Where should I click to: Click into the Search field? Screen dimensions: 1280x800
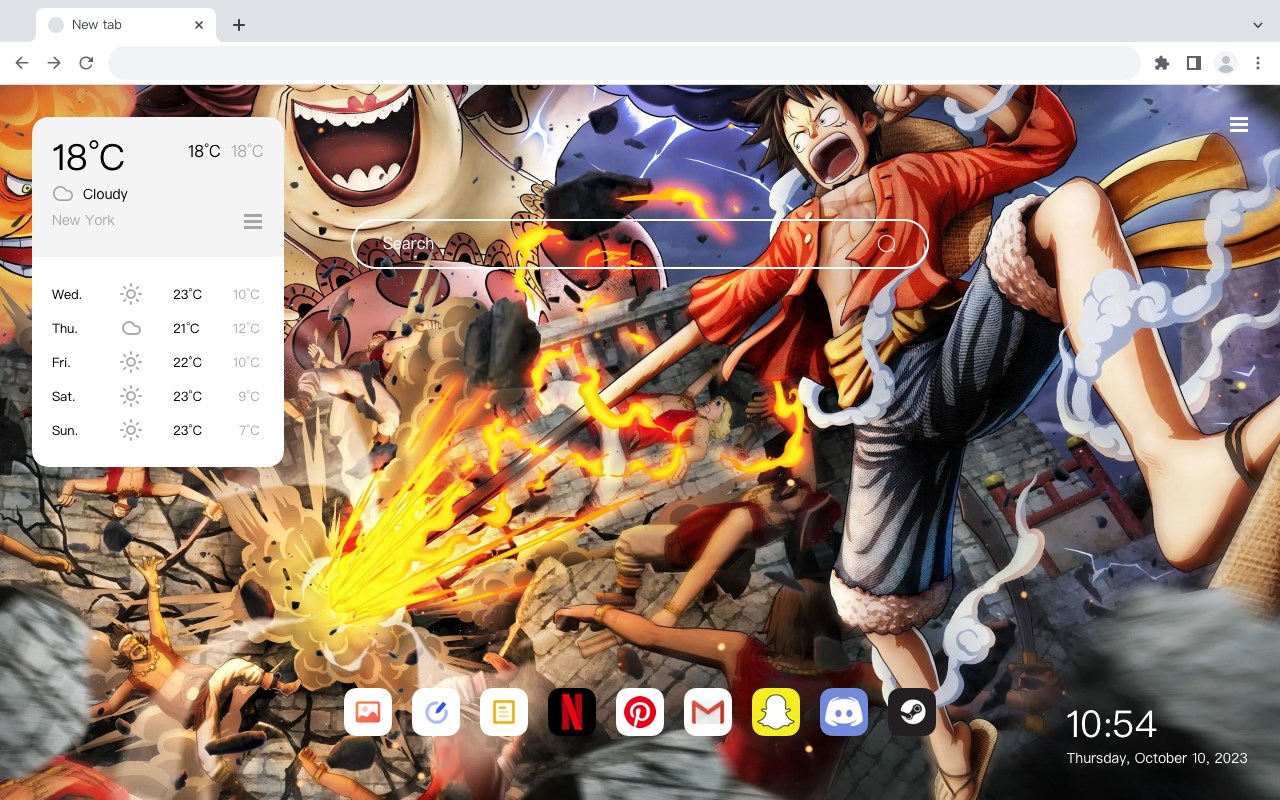(640, 244)
